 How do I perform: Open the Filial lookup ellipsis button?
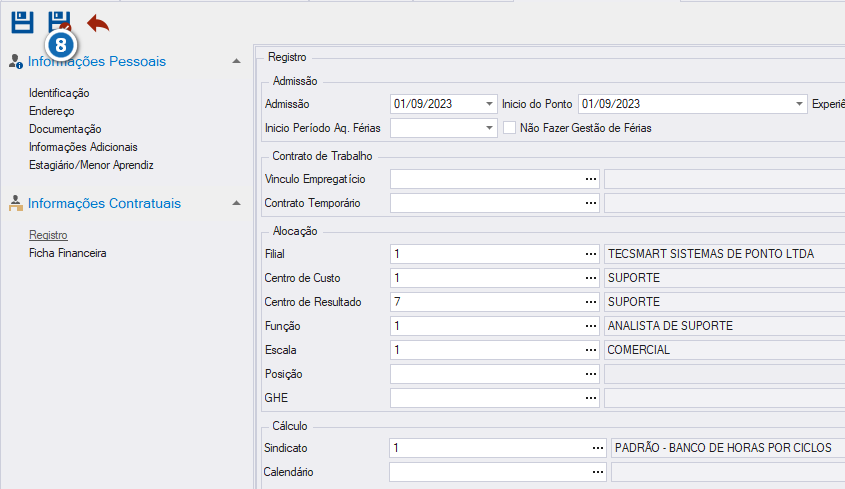pyautogui.click(x=591, y=254)
